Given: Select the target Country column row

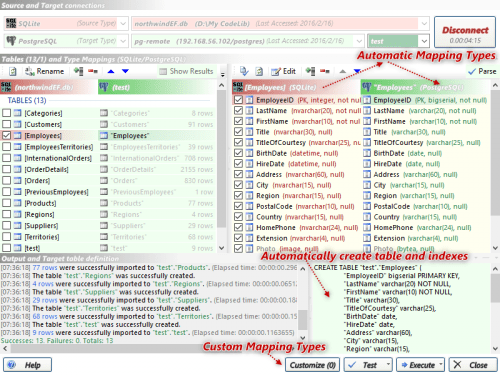Looking at the screenshot, I should tap(425, 217).
